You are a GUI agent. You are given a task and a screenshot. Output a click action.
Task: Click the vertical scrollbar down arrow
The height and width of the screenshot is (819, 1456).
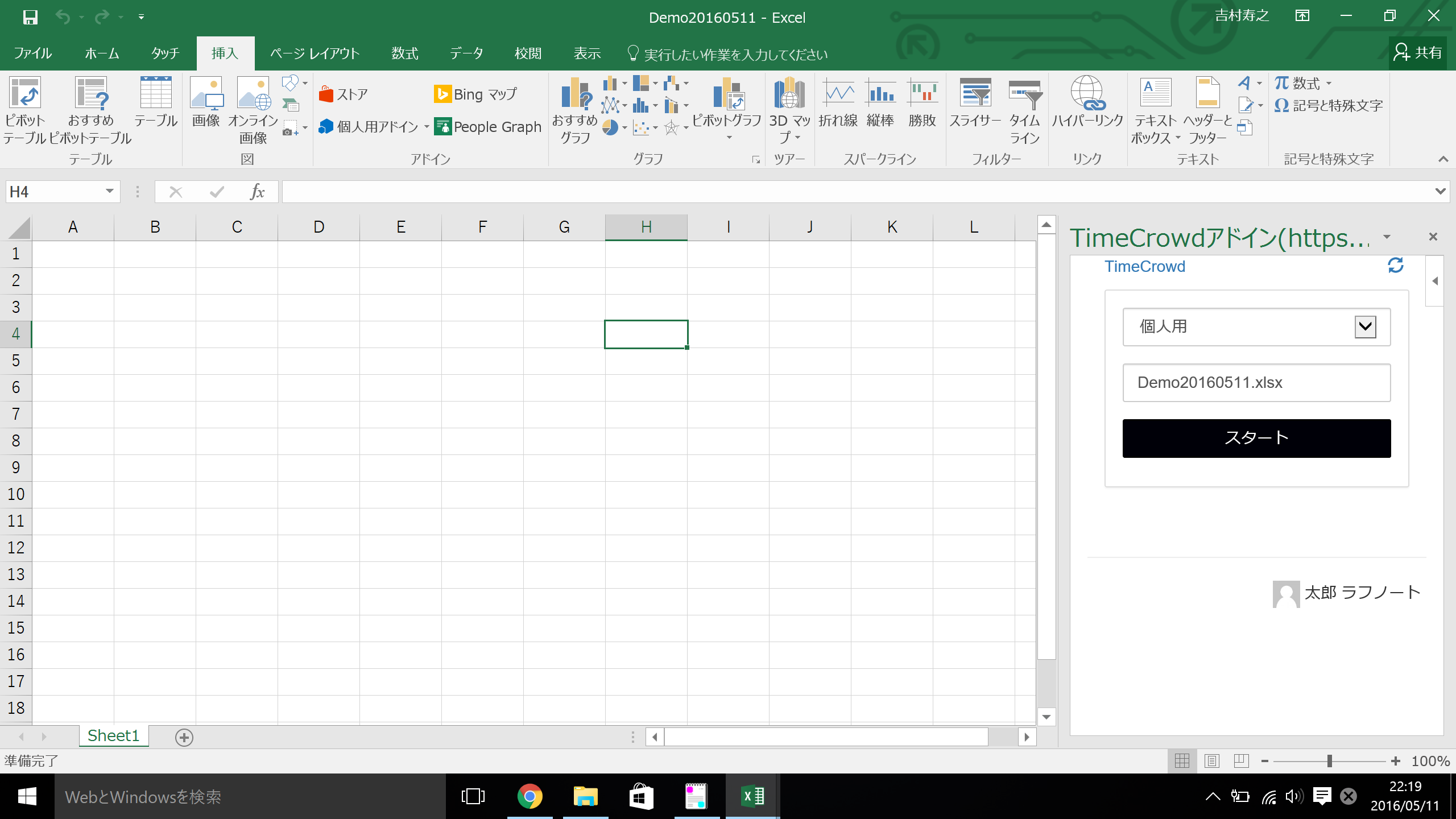point(1046,716)
